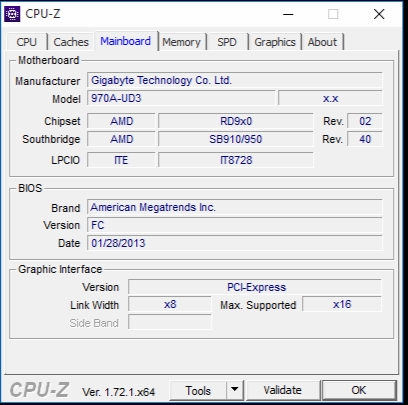Open the CPU tab
Screen dimensions: 408x405
coord(27,42)
